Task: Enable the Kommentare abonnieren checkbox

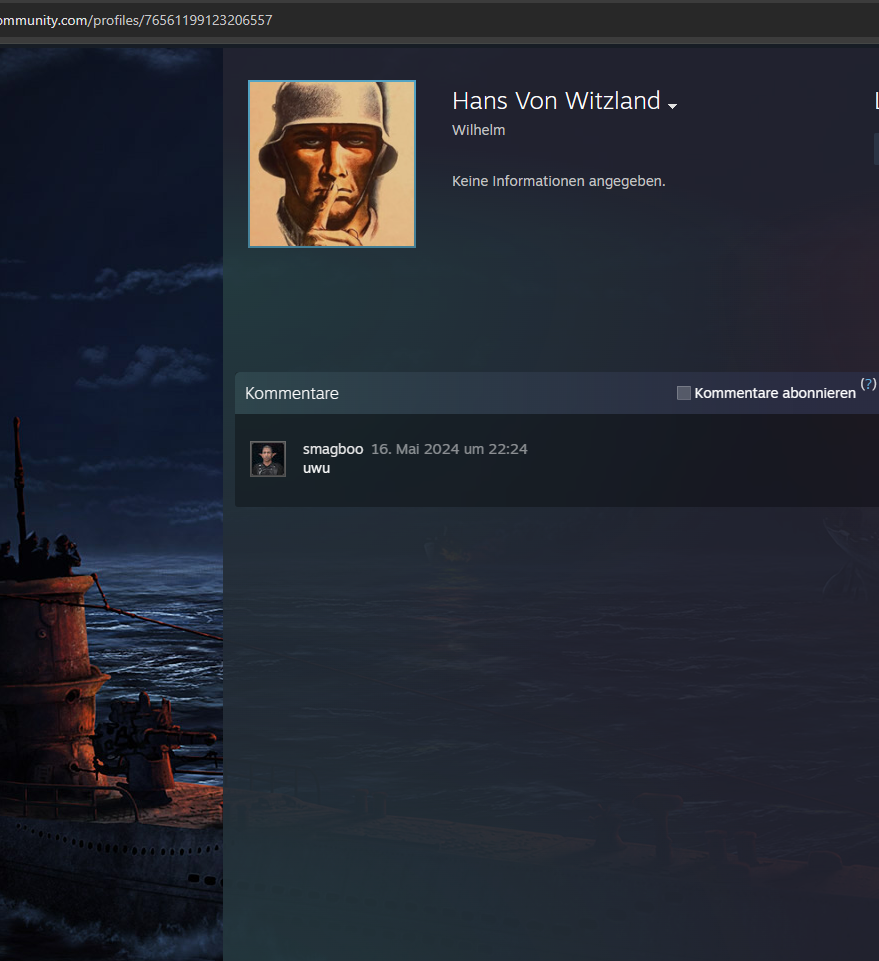Action: pyautogui.click(x=684, y=393)
